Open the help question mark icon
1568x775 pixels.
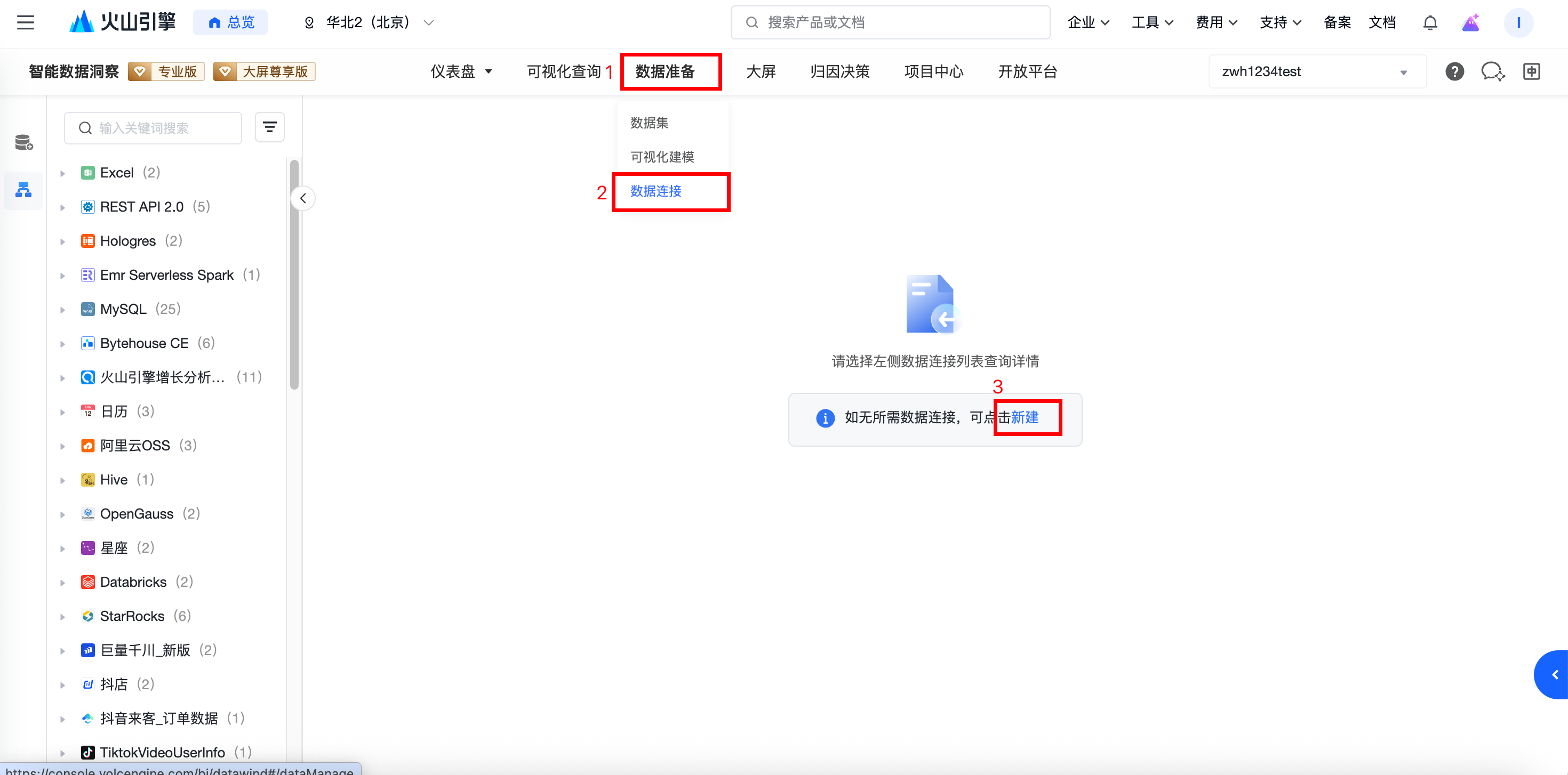(1454, 71)
